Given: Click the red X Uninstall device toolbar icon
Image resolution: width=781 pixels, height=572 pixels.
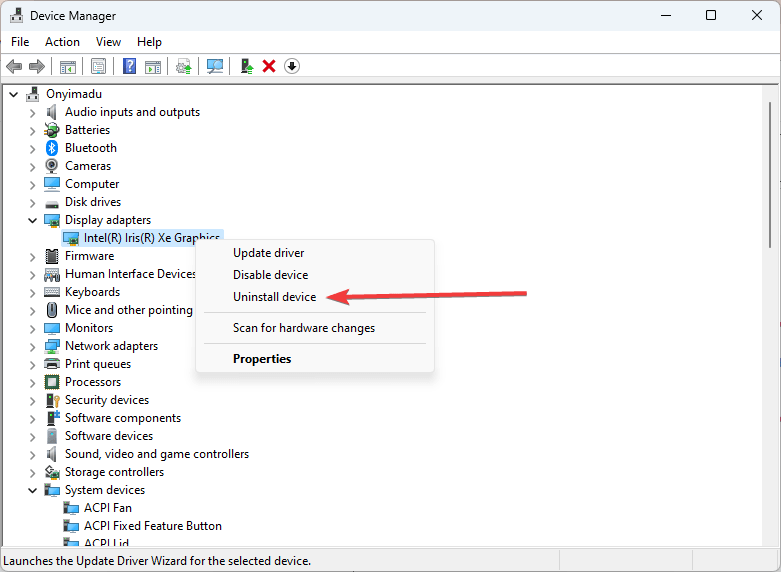Looking at the screenshot, I should pyautogui.click(x=269, y=66).
